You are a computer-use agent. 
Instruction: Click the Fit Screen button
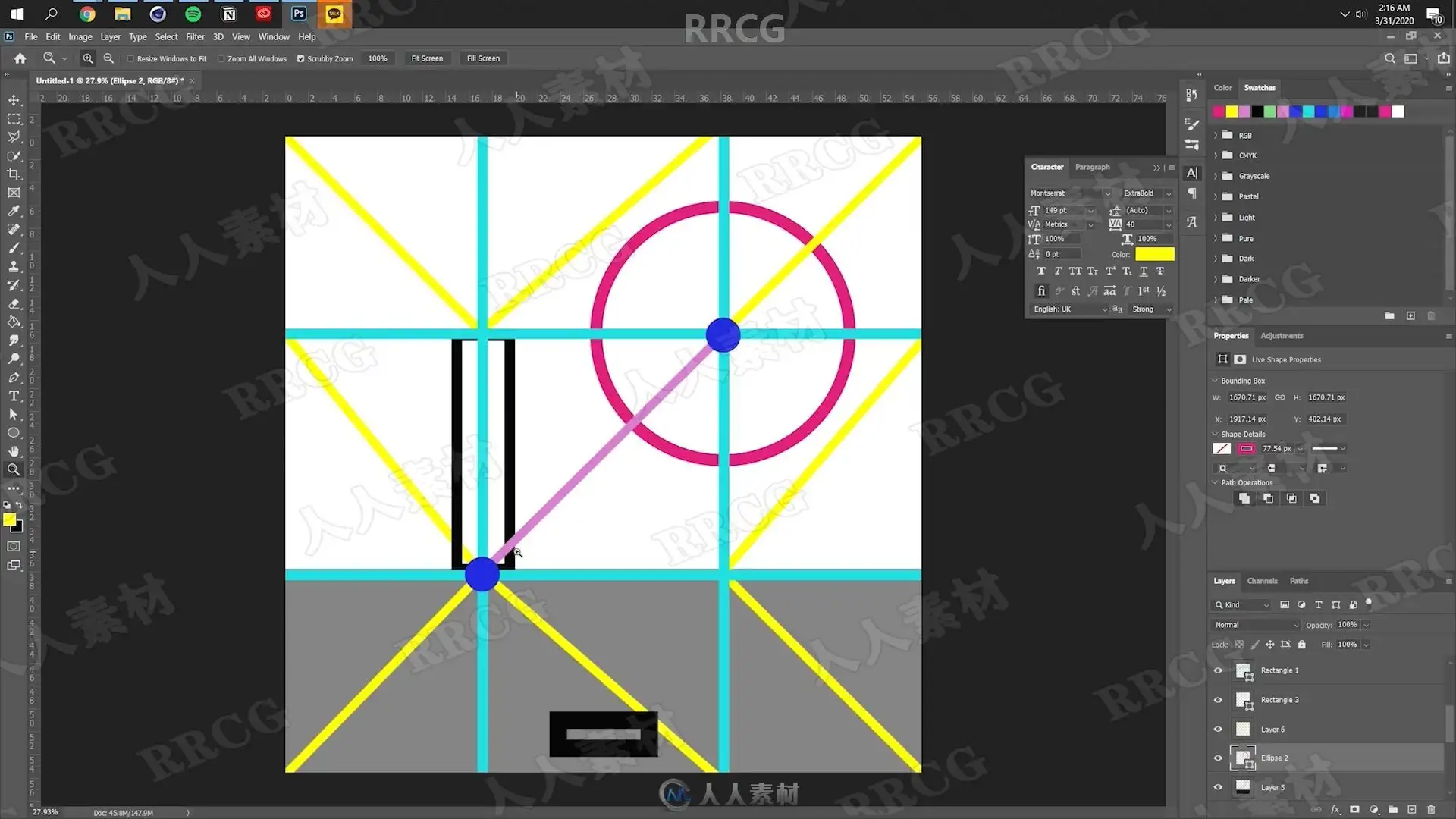tap(427, 58)
